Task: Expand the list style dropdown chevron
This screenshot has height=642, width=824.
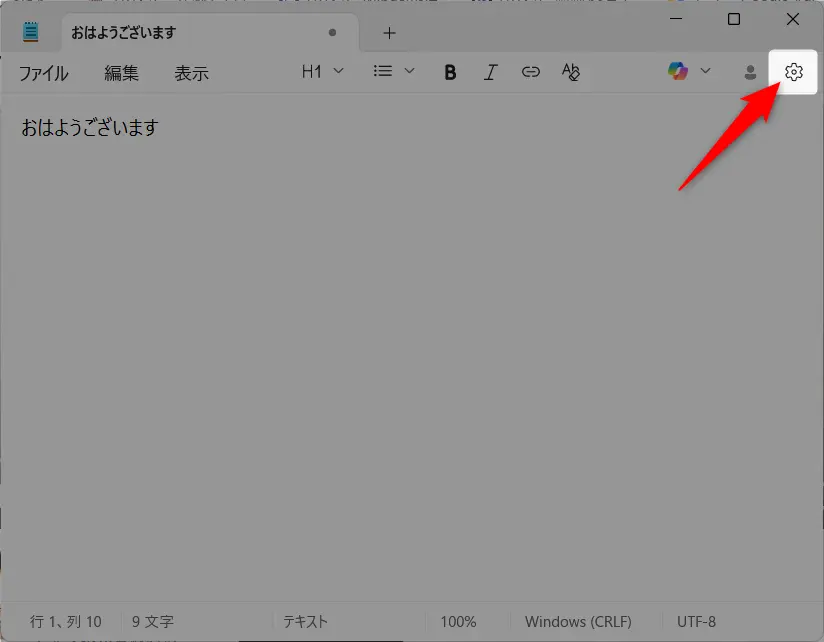Action: click(409, 71)
